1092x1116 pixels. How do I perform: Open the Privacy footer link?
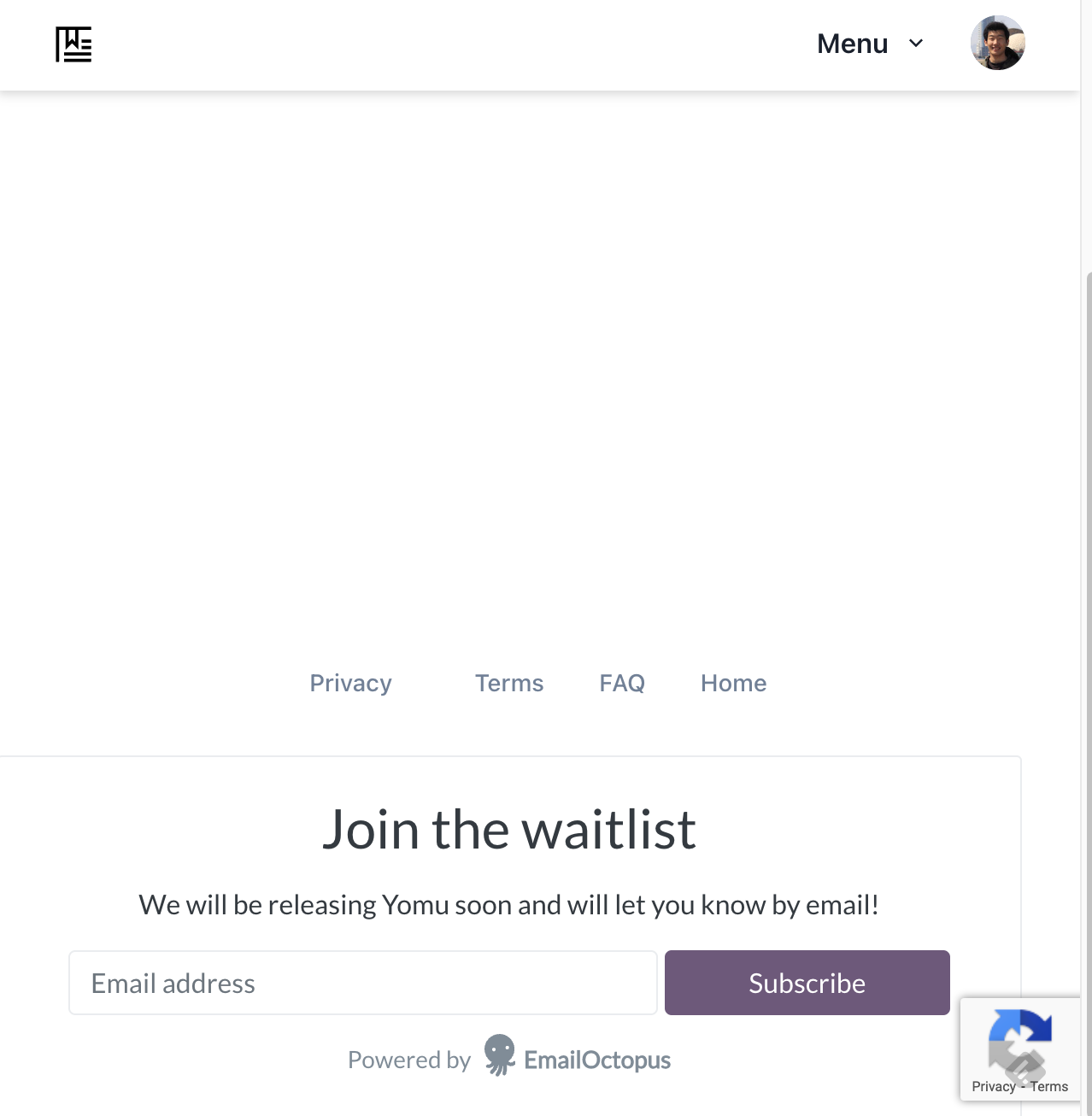pyautogui.click(x=350, y=683)
